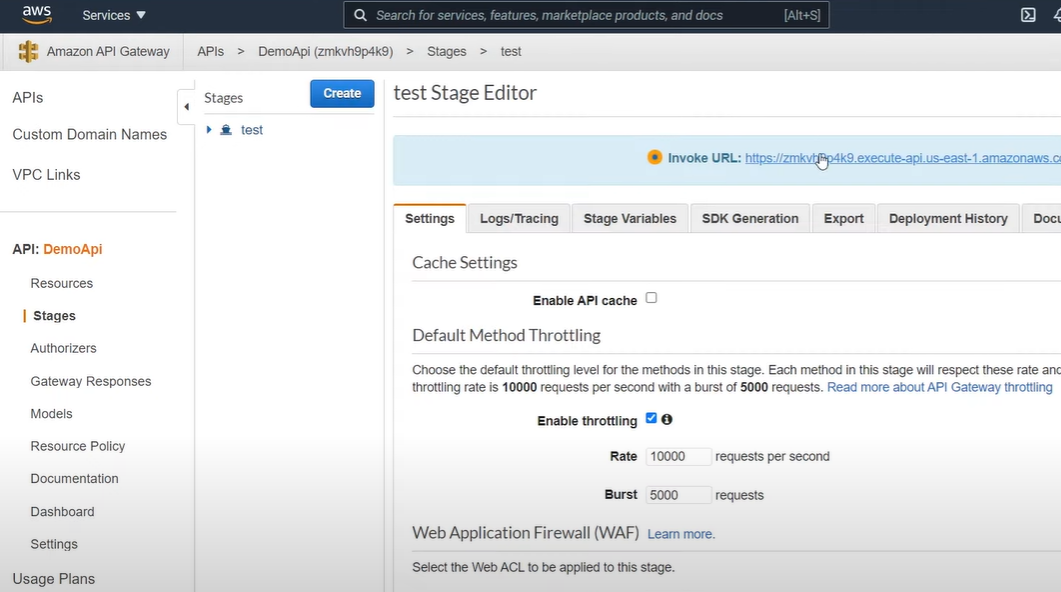Viewport: 1061px width, 592px height.
Task: Go to Amazon API Gateway home
Action: [x=108, y=51]
